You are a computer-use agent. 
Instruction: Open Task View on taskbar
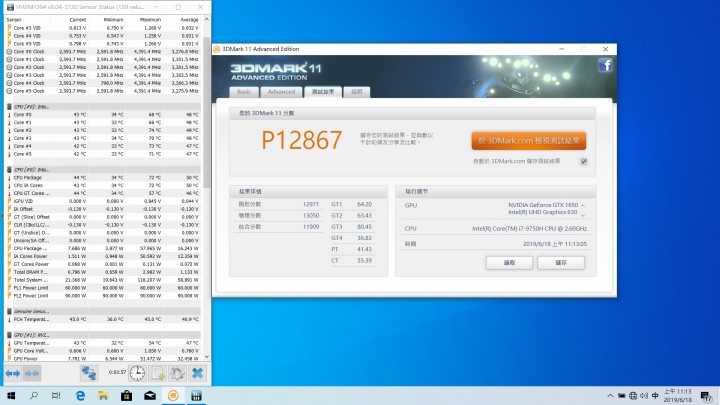tap(56, 395)
